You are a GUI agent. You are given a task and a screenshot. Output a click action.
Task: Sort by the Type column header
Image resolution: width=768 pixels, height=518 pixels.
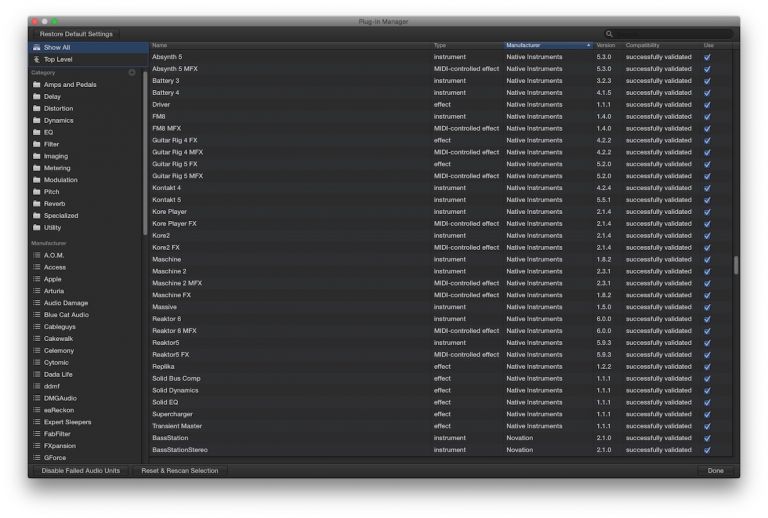click(467, 45)
